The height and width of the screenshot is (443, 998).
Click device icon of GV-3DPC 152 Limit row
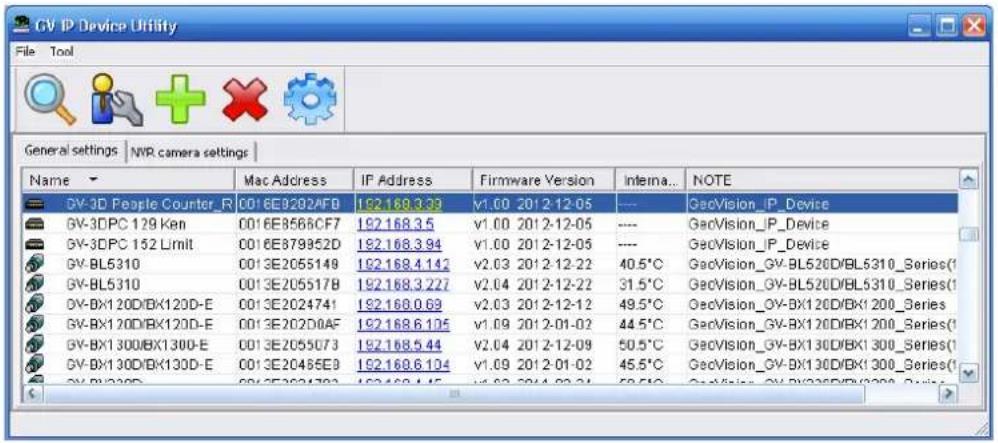[34, 244]
